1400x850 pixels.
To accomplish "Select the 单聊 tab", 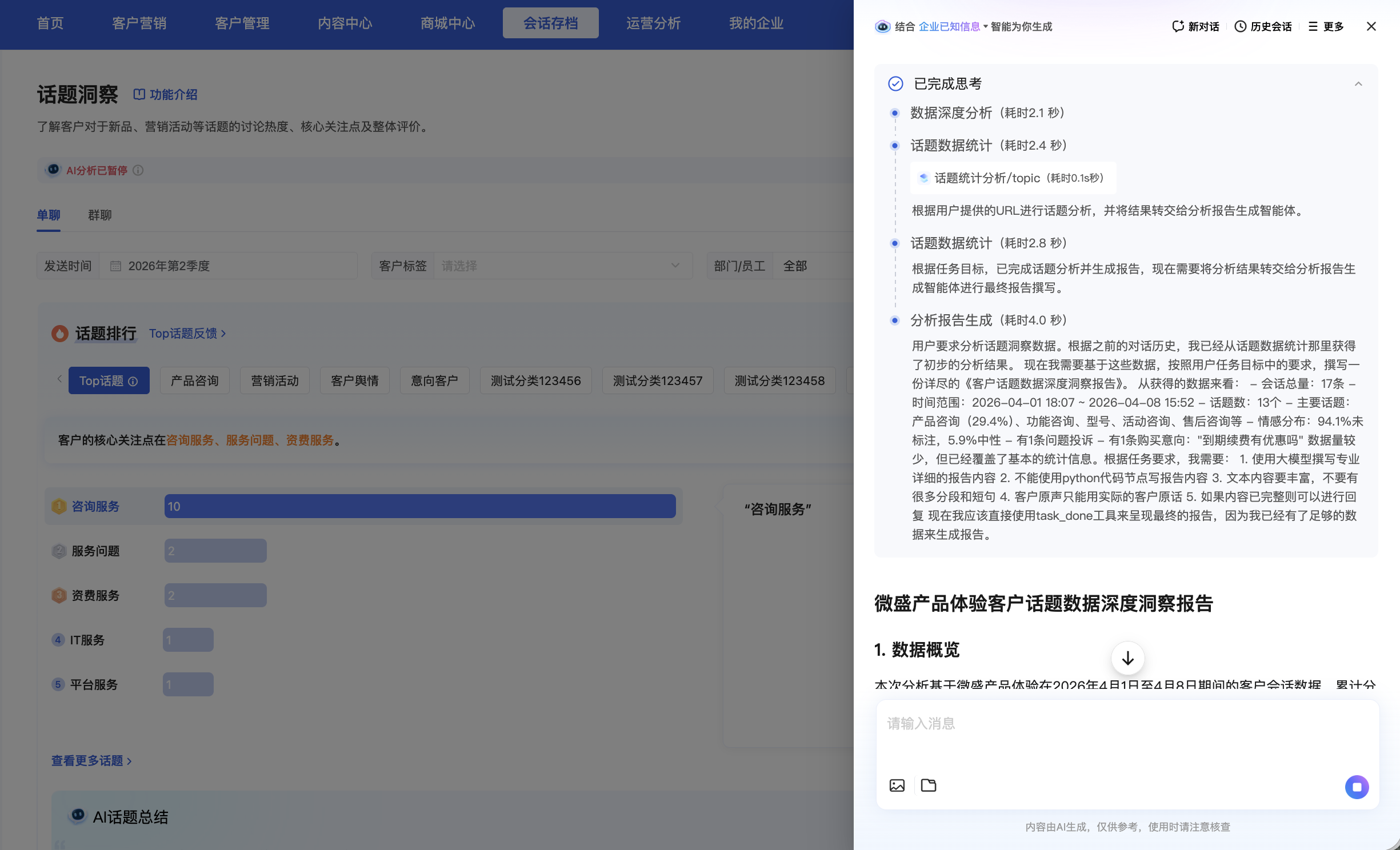I will click(49, 215).
